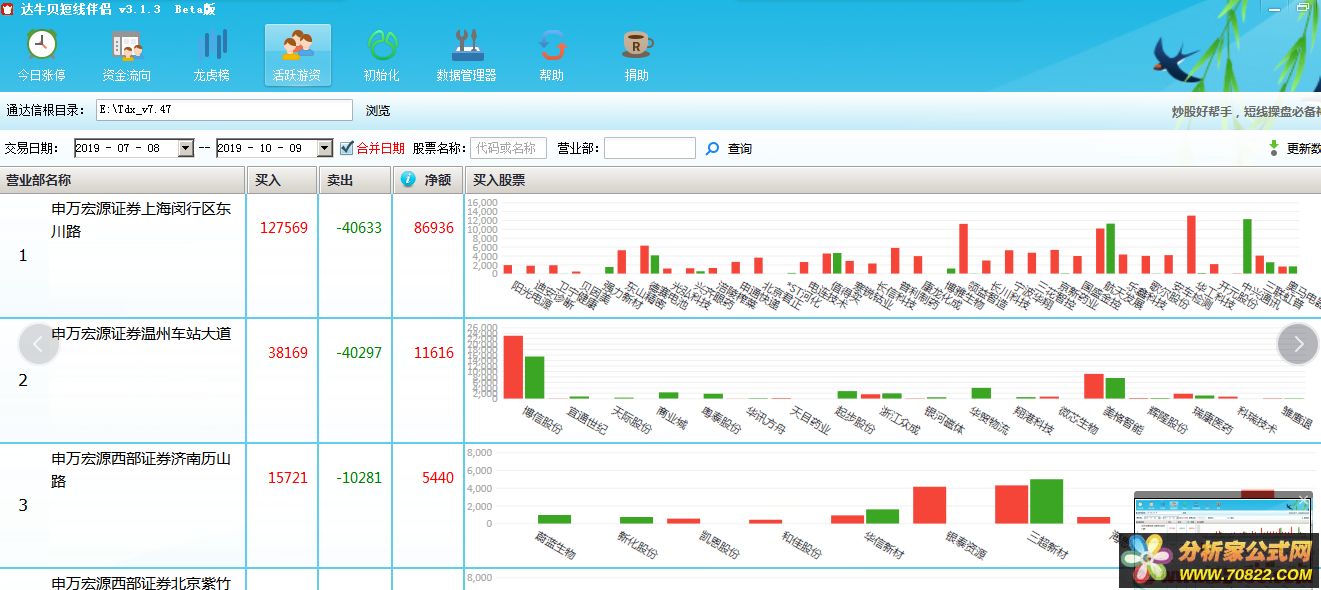The width and height of the screenshot is (1321, 590).
Task: Open the start date 2019-07-08 dropdown
Action: [185, 148]
